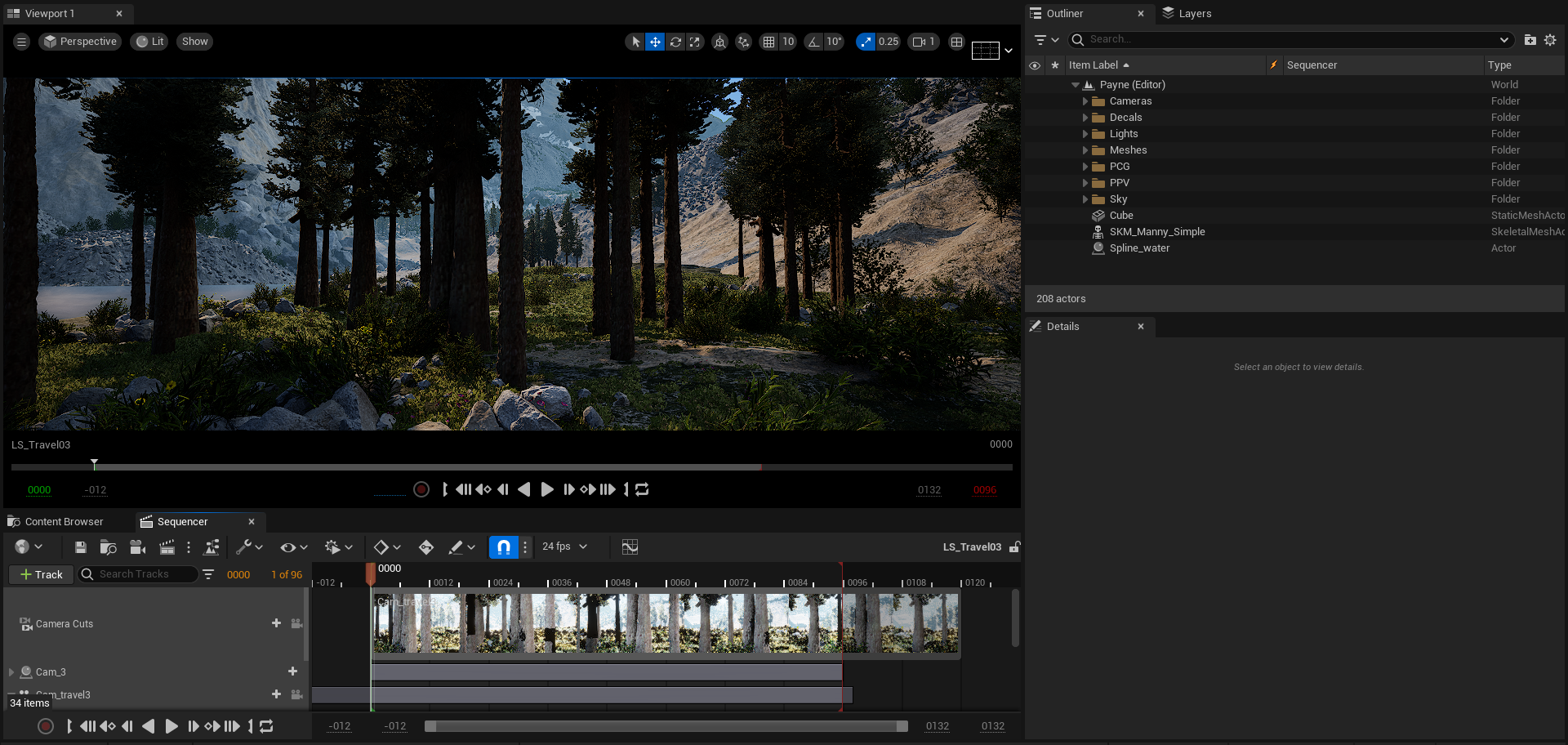Select the camera cut thumbnail strip
This screenshot has height=745, width=1568.
pyautogui.click(x=666, y=623)
